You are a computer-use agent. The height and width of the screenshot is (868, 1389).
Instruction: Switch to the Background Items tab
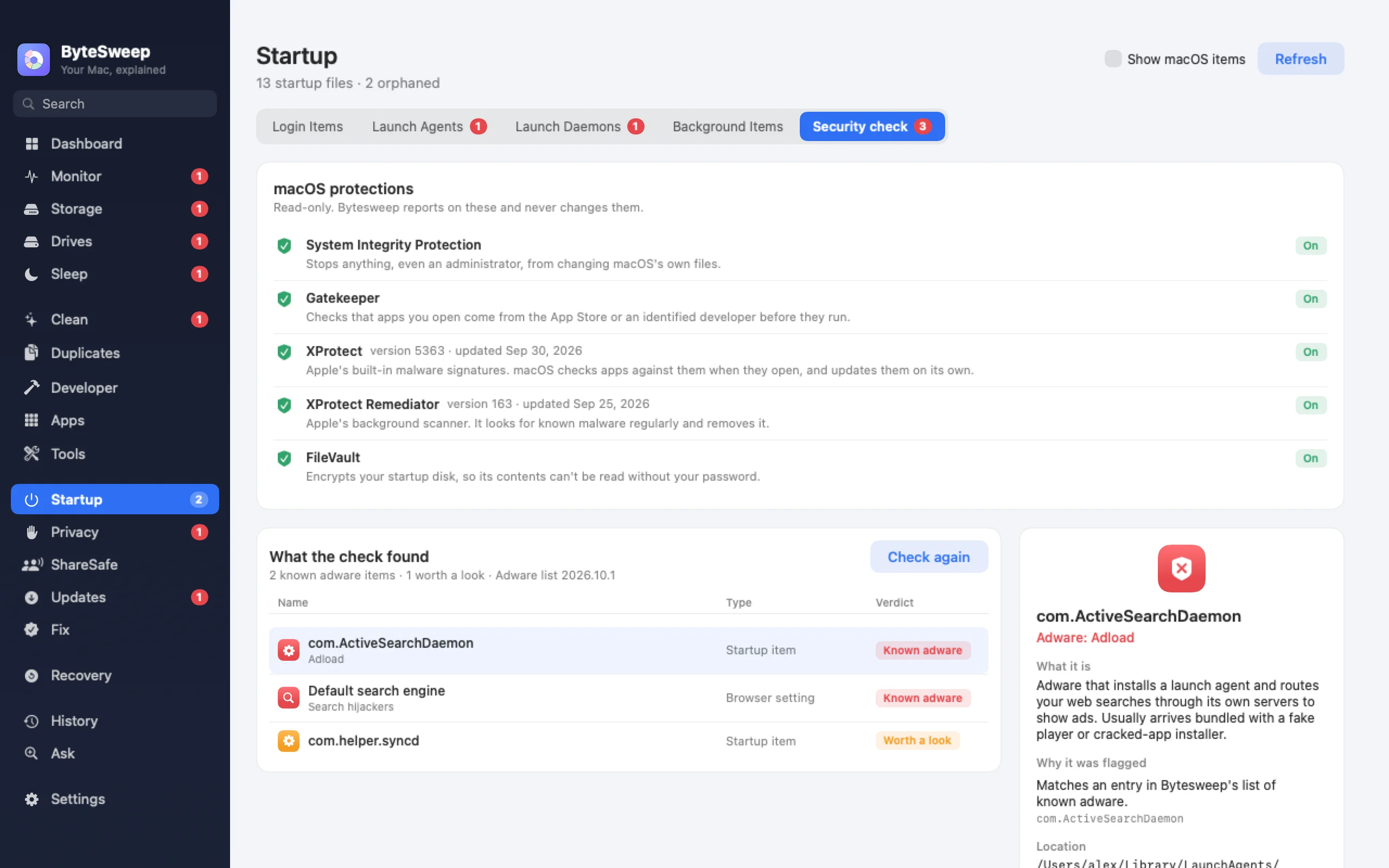728,126
